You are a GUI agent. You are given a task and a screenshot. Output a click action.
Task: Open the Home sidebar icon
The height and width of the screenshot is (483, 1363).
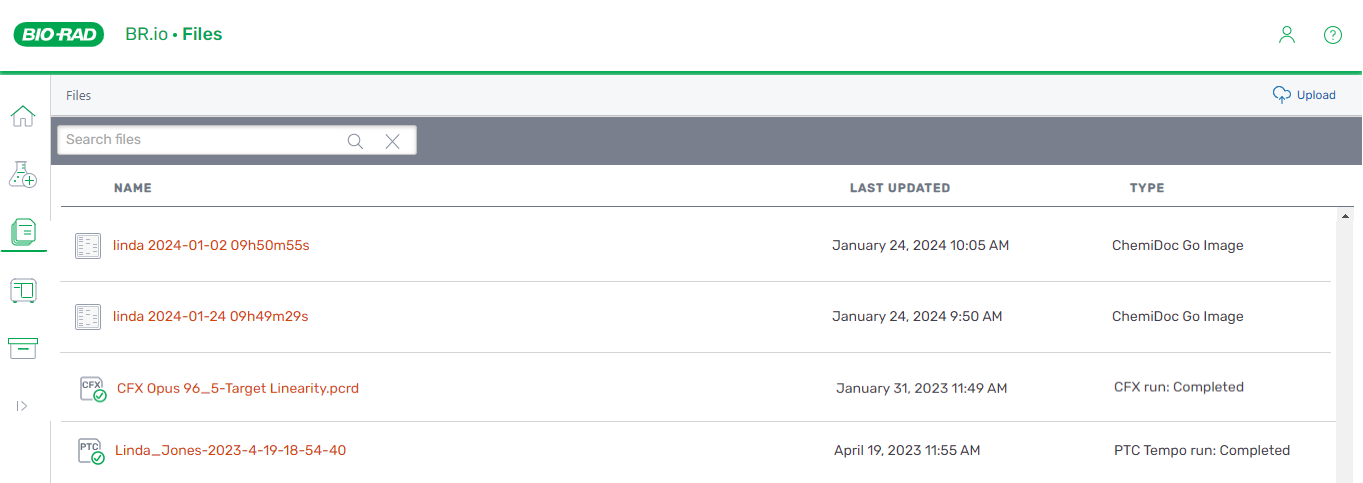(22, 116)
